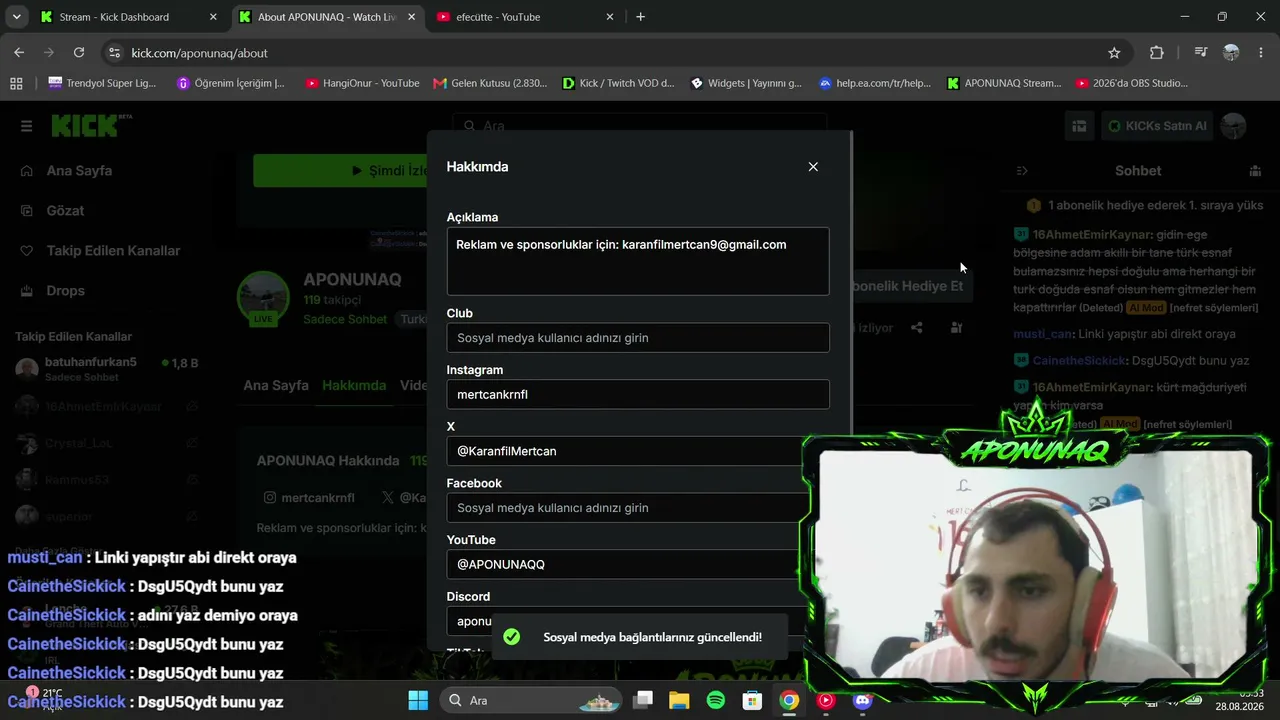The image size is (1280, 720).
Task: Collapse the Sohbet chat panel
Action: coord(1022,171)
